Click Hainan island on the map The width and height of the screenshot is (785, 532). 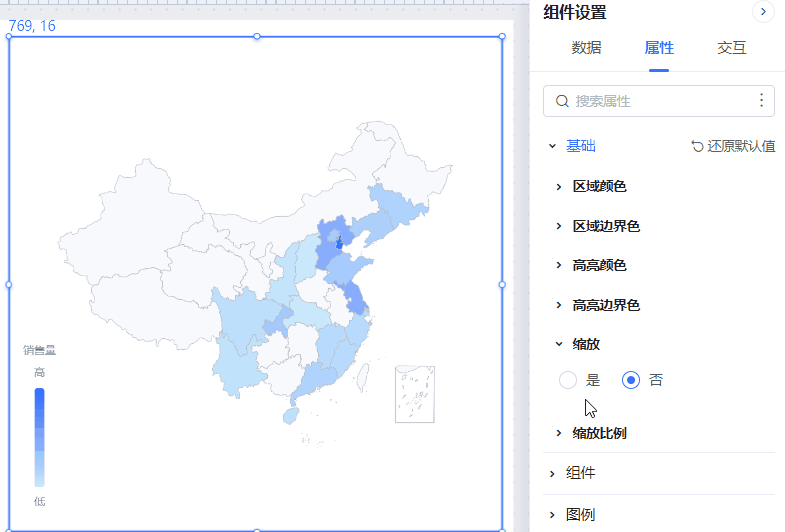click(291, 416)
